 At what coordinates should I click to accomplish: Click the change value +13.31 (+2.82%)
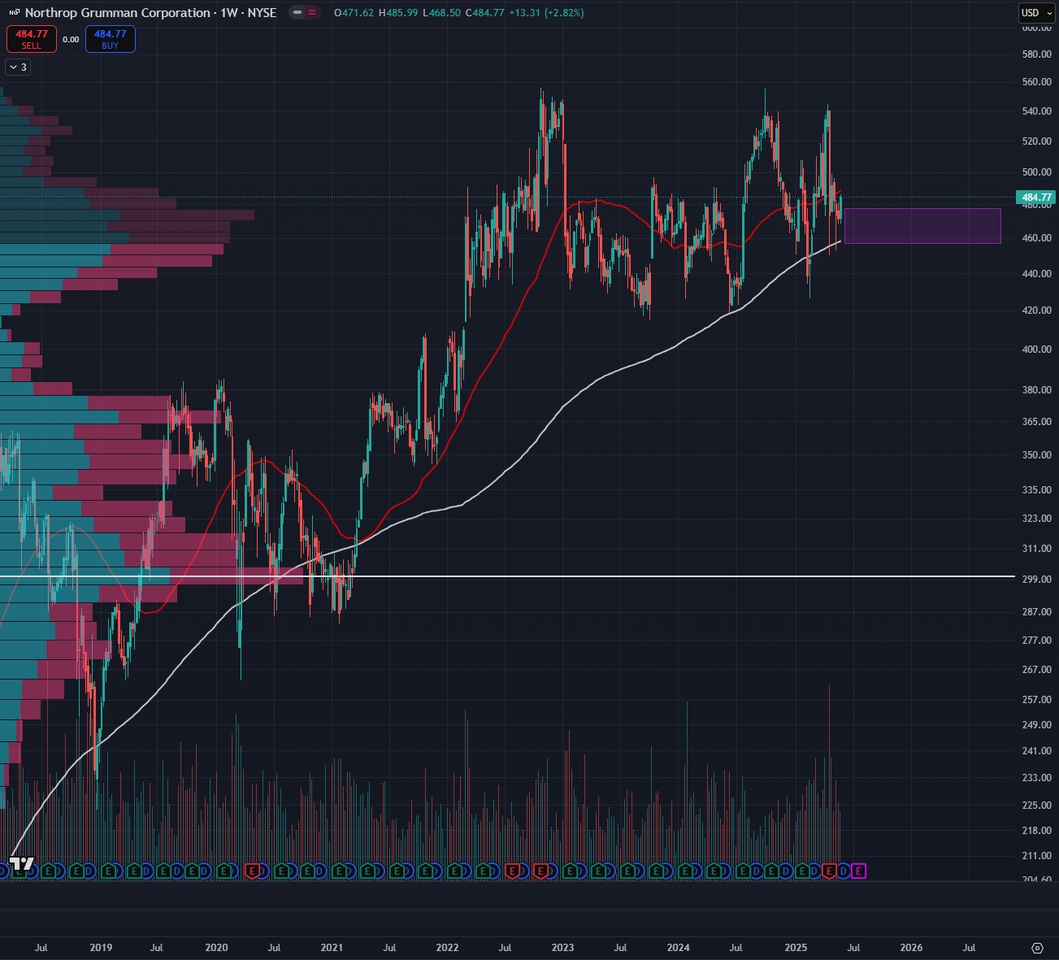[x=546, y=12]
